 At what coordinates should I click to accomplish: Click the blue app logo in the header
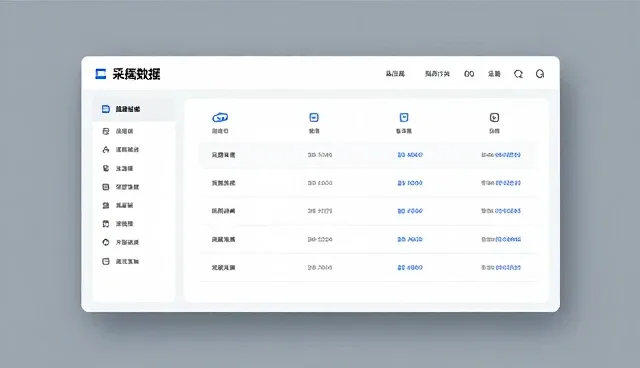click(x=100, y=74)
